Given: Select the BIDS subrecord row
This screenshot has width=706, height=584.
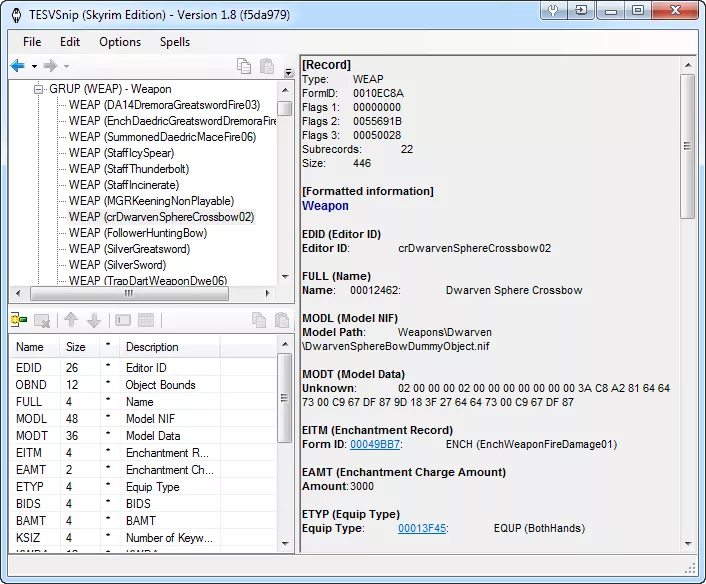Looking at the screenshot, I should click(143, 504).
